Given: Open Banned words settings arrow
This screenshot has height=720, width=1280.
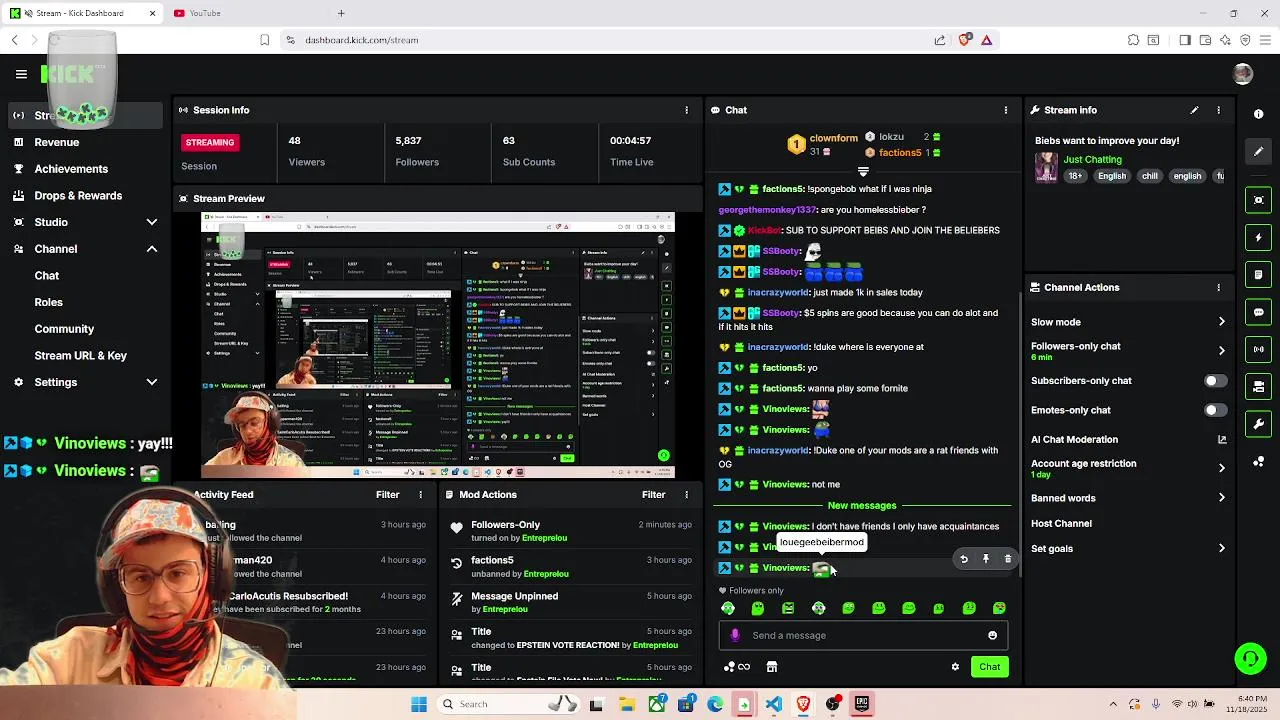Looking at the screenshot, I should [x=1221, y=498].
